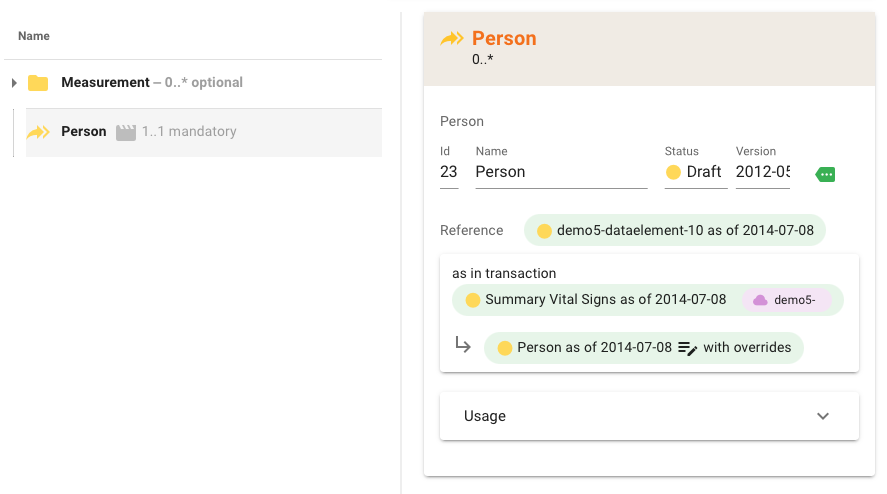The image size is (887, 494).
Task: Click the purple cloud icon on demo5 chip
Action: [x=760, y=300]
